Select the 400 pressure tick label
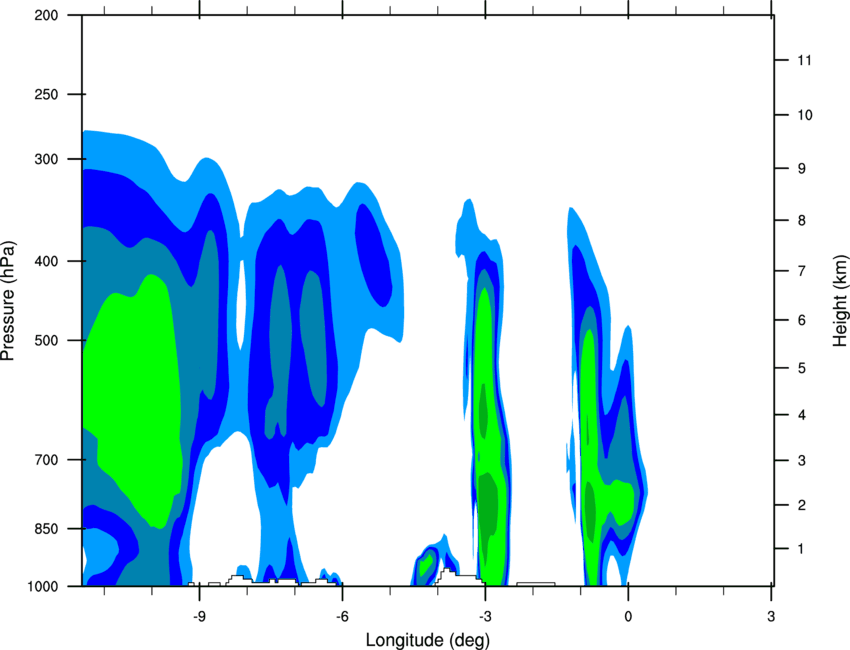Viewport: 850px width, 650px height. (x=46, y=261)
